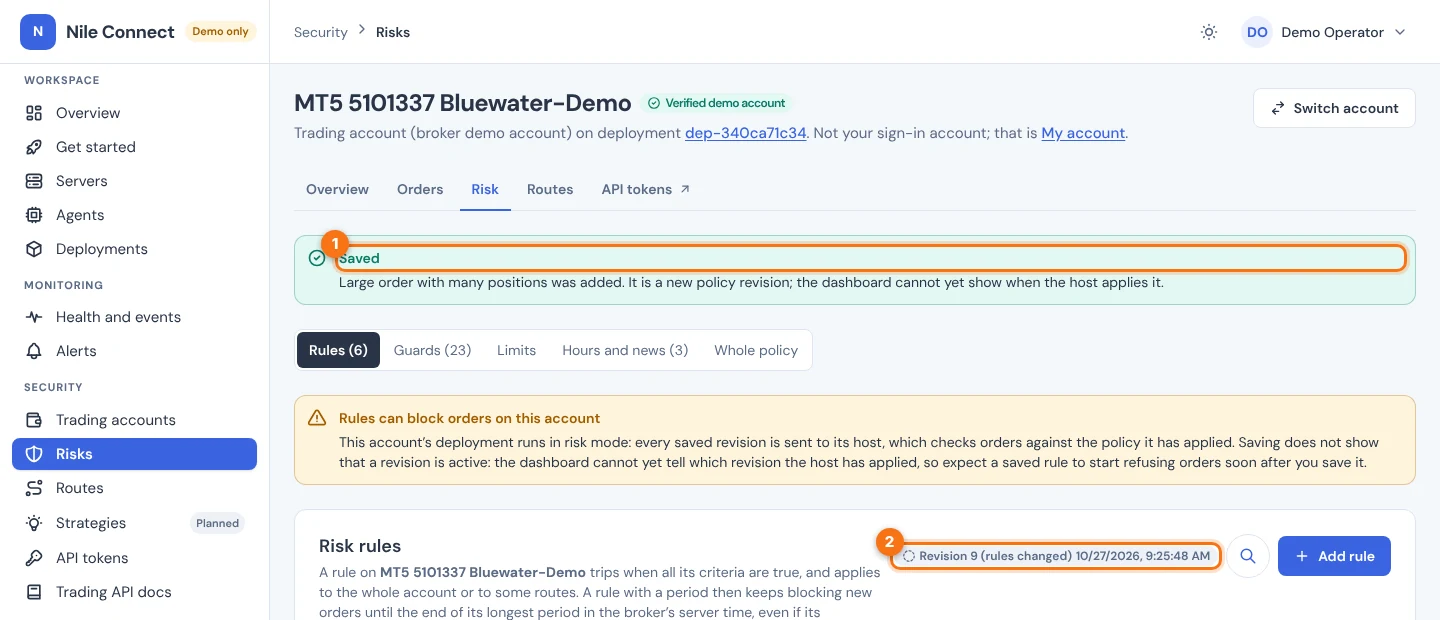Open Deployments via its cube icon
The width and height of the screenshot is (1440, 620).
point(34,249)
